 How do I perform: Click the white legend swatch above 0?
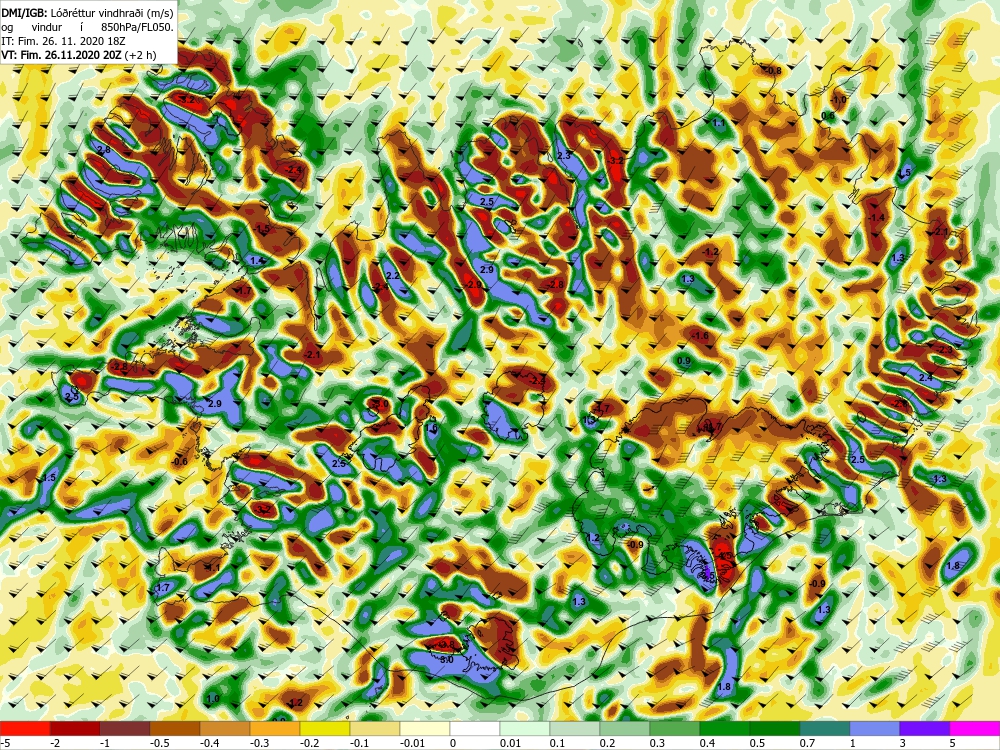(x=475, y=729)
